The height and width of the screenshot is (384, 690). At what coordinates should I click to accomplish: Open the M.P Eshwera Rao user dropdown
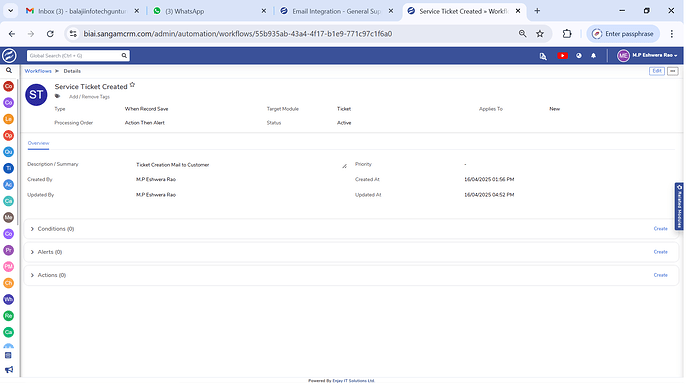[x=647, y=55]
